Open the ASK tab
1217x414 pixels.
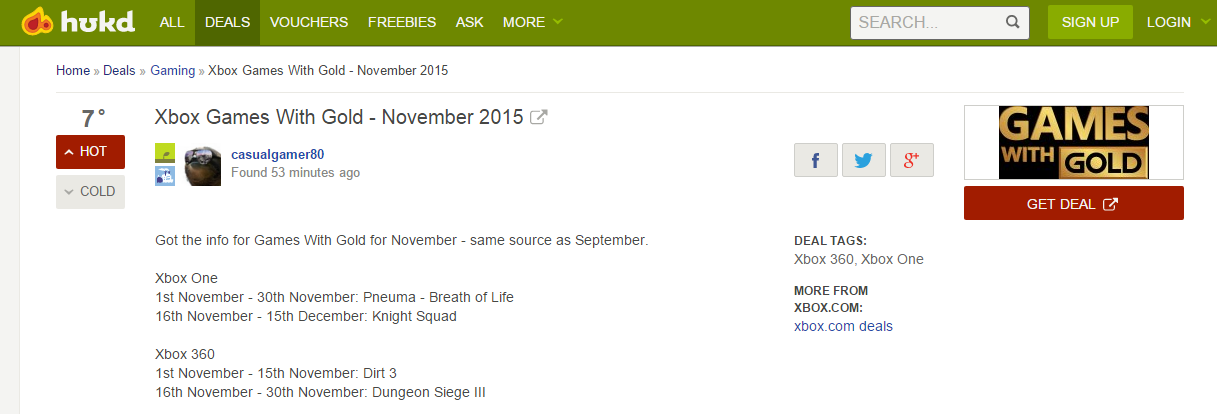(x=469, y=22)
